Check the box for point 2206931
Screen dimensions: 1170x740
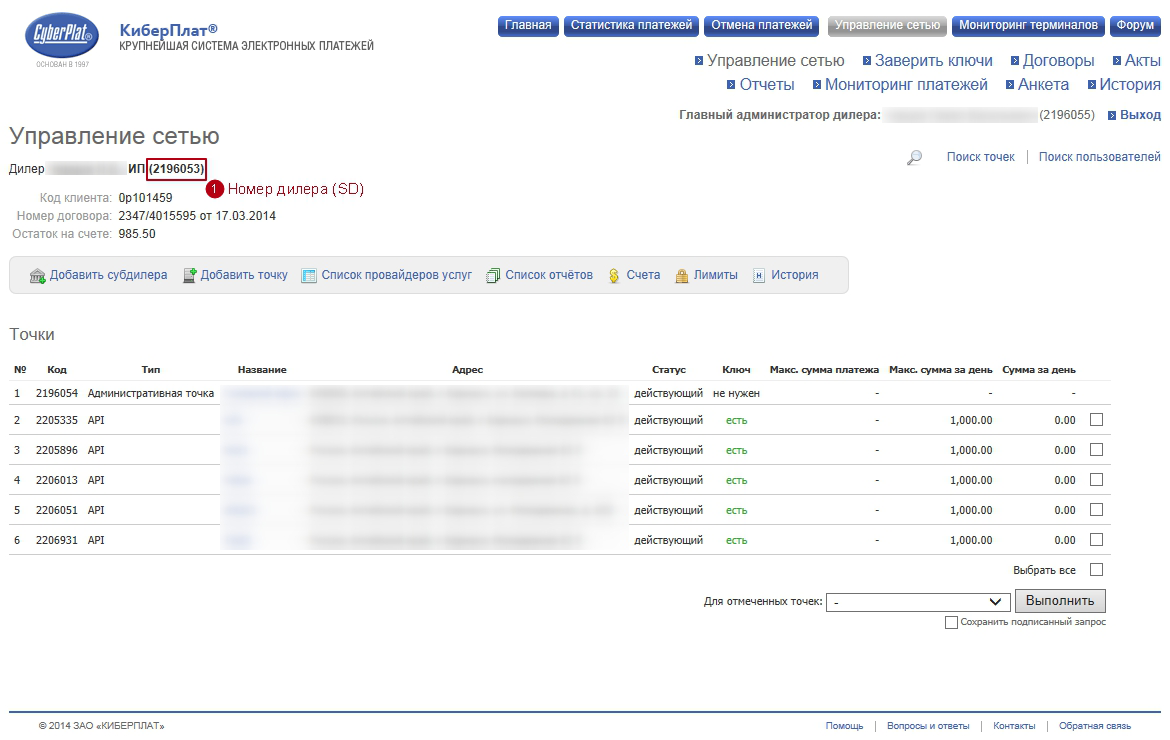coord(1096,540)
